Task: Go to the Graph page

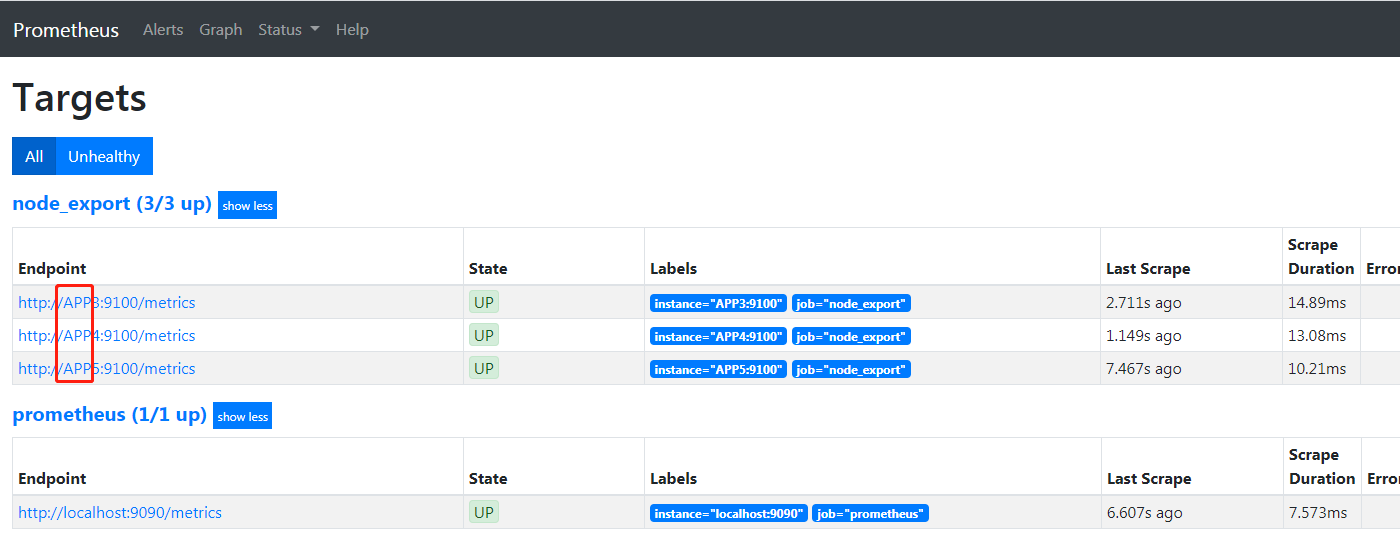Action: point(221,30)
